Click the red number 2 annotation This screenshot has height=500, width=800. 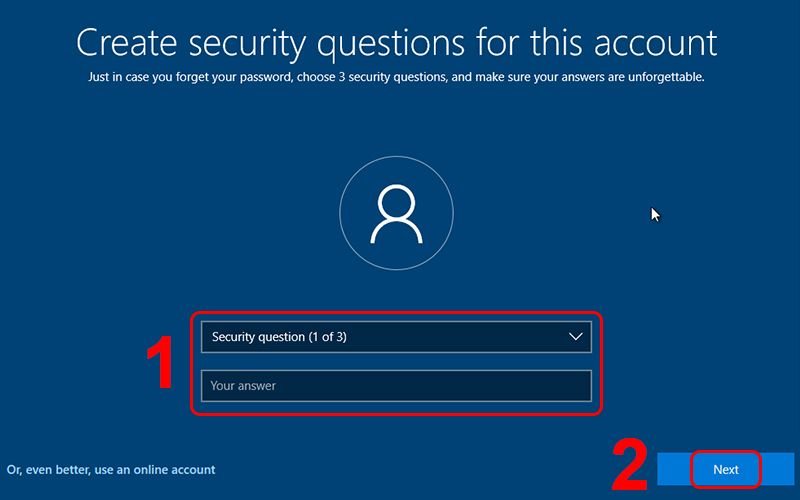click(x=629, y=465)
